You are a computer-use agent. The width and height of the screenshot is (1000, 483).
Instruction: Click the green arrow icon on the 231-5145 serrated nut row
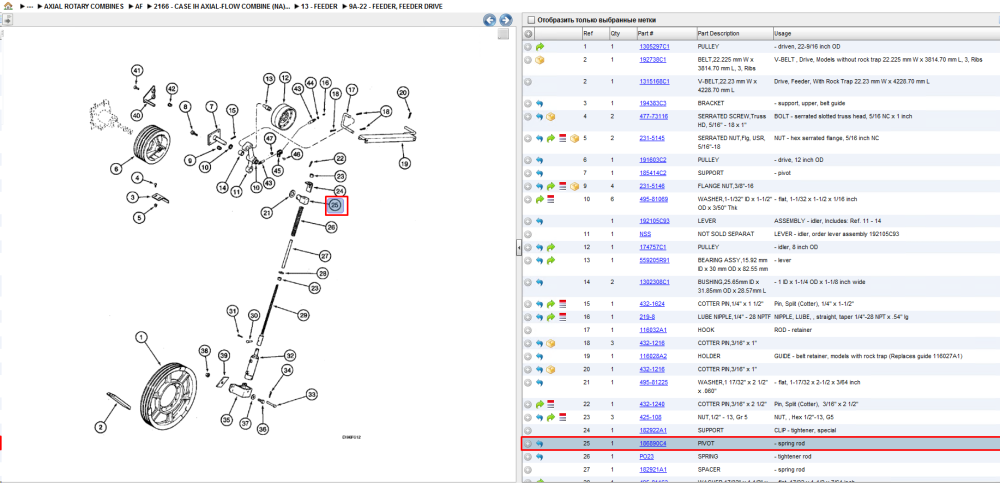click(x=551, y=138)
